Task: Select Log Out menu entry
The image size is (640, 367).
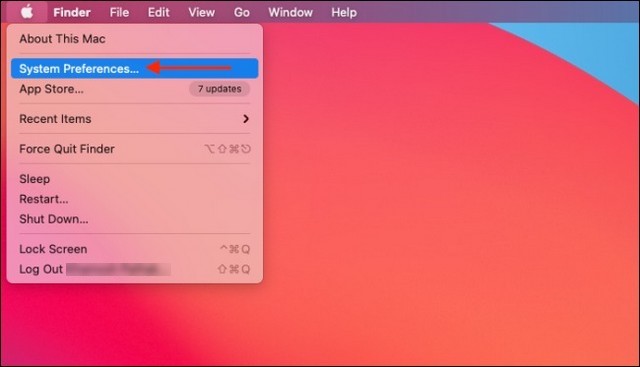Action: point(134,269)
